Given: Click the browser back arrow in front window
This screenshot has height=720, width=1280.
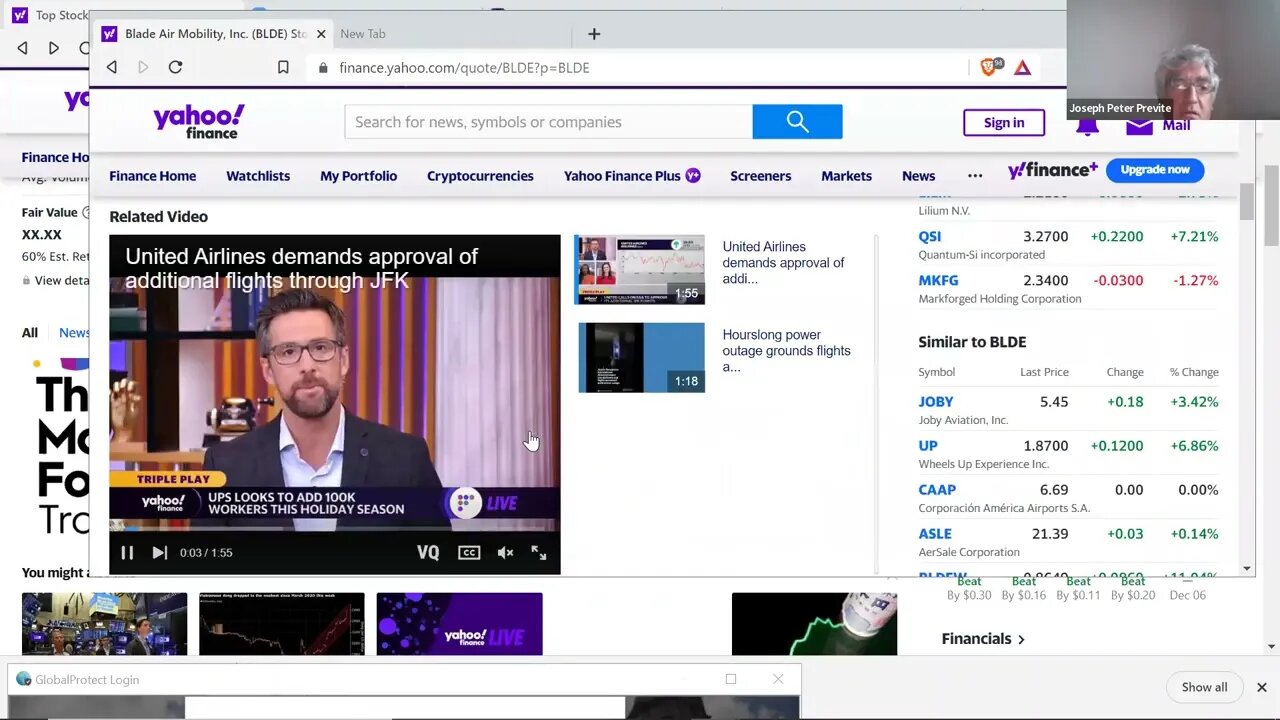Looking at the screenshot, I should [112, 67].
